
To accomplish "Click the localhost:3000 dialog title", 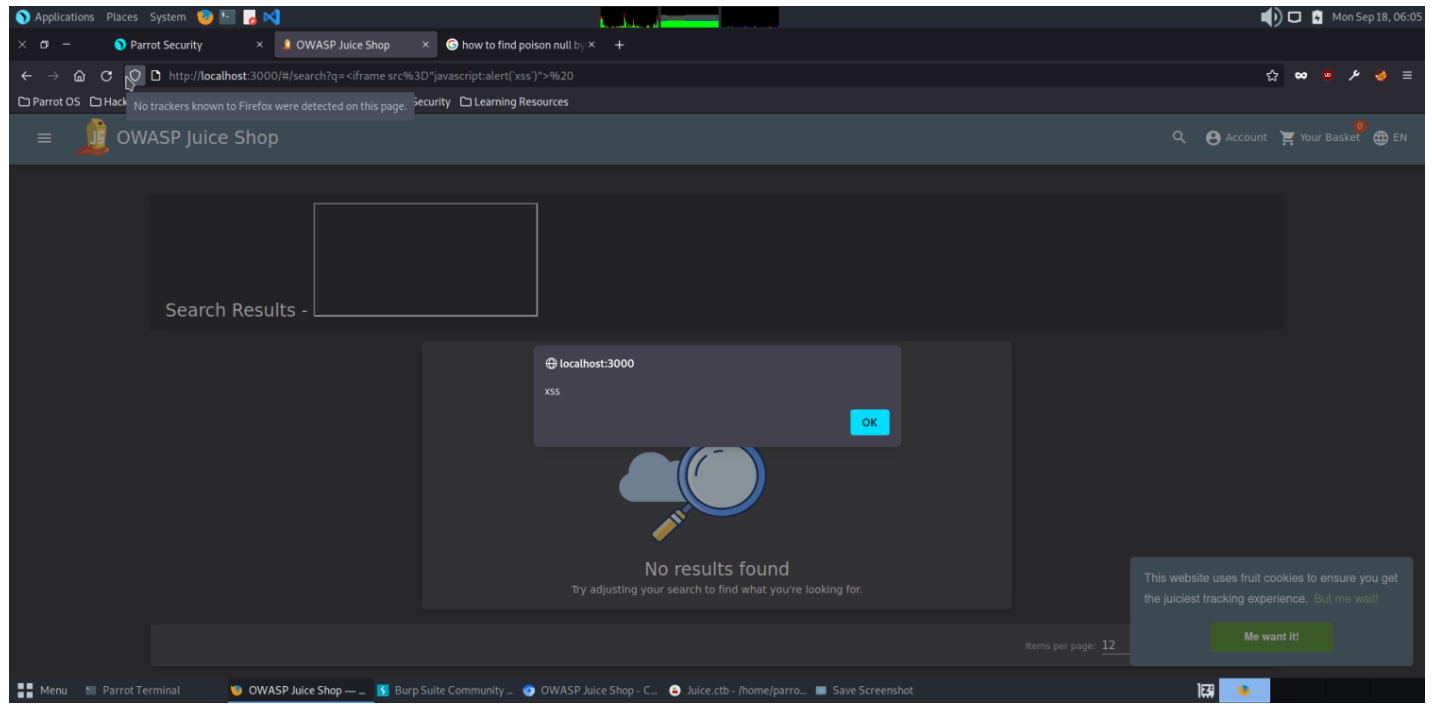I will [590, 363].
